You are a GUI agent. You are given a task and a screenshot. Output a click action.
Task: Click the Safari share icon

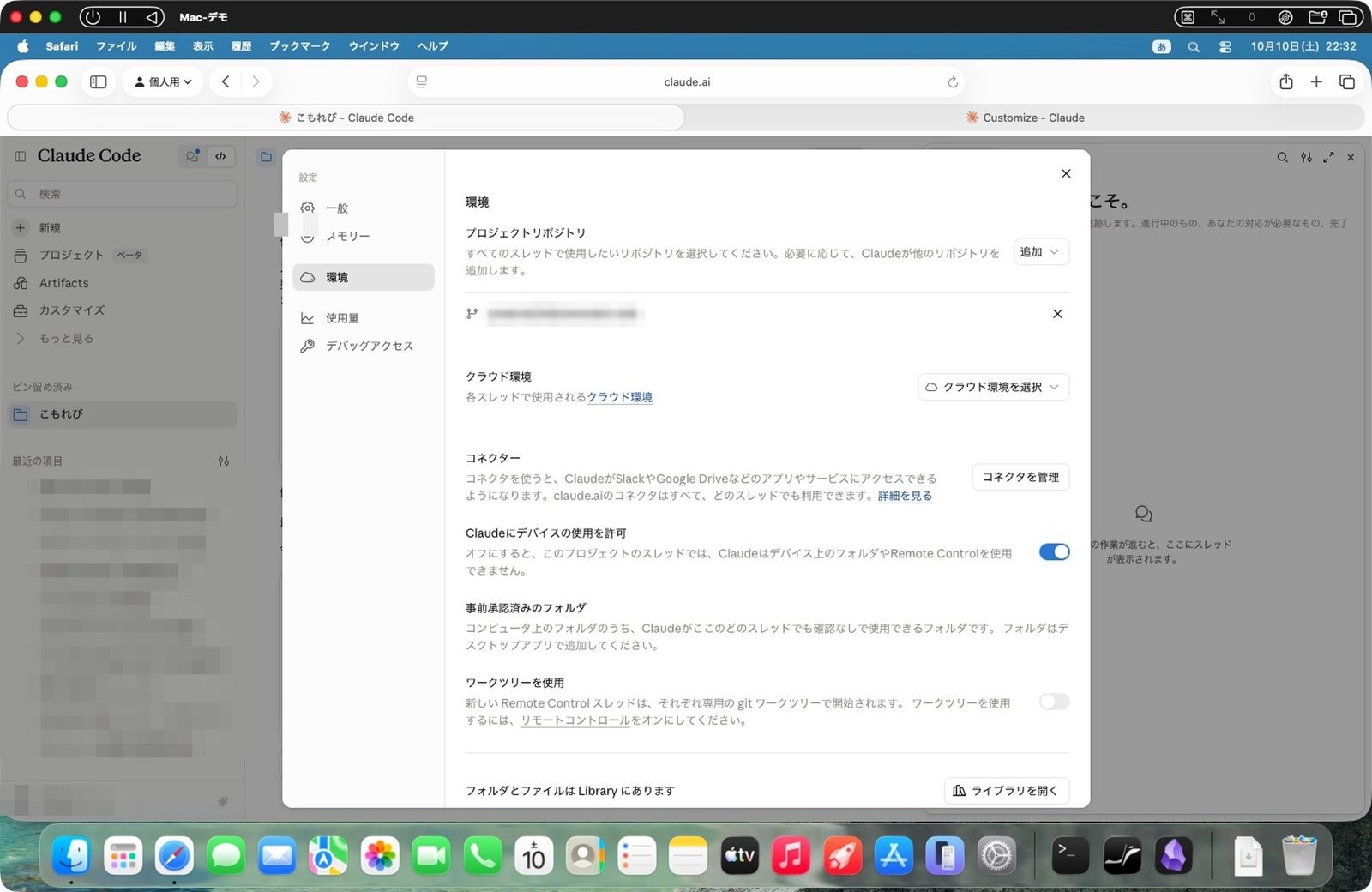pos(1285,82)
